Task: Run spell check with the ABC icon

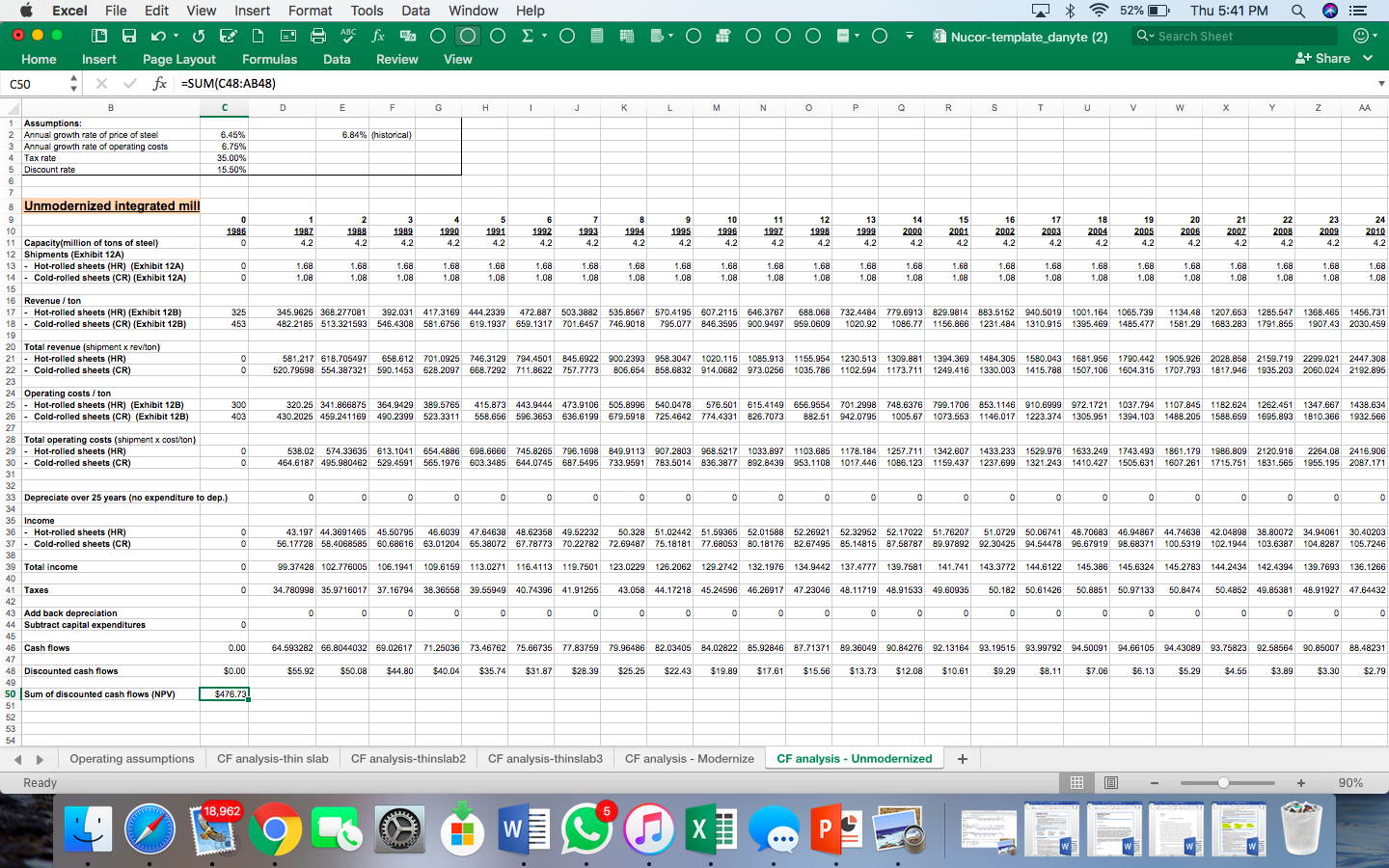Action: pyautogui.click(x=348, y=35)
